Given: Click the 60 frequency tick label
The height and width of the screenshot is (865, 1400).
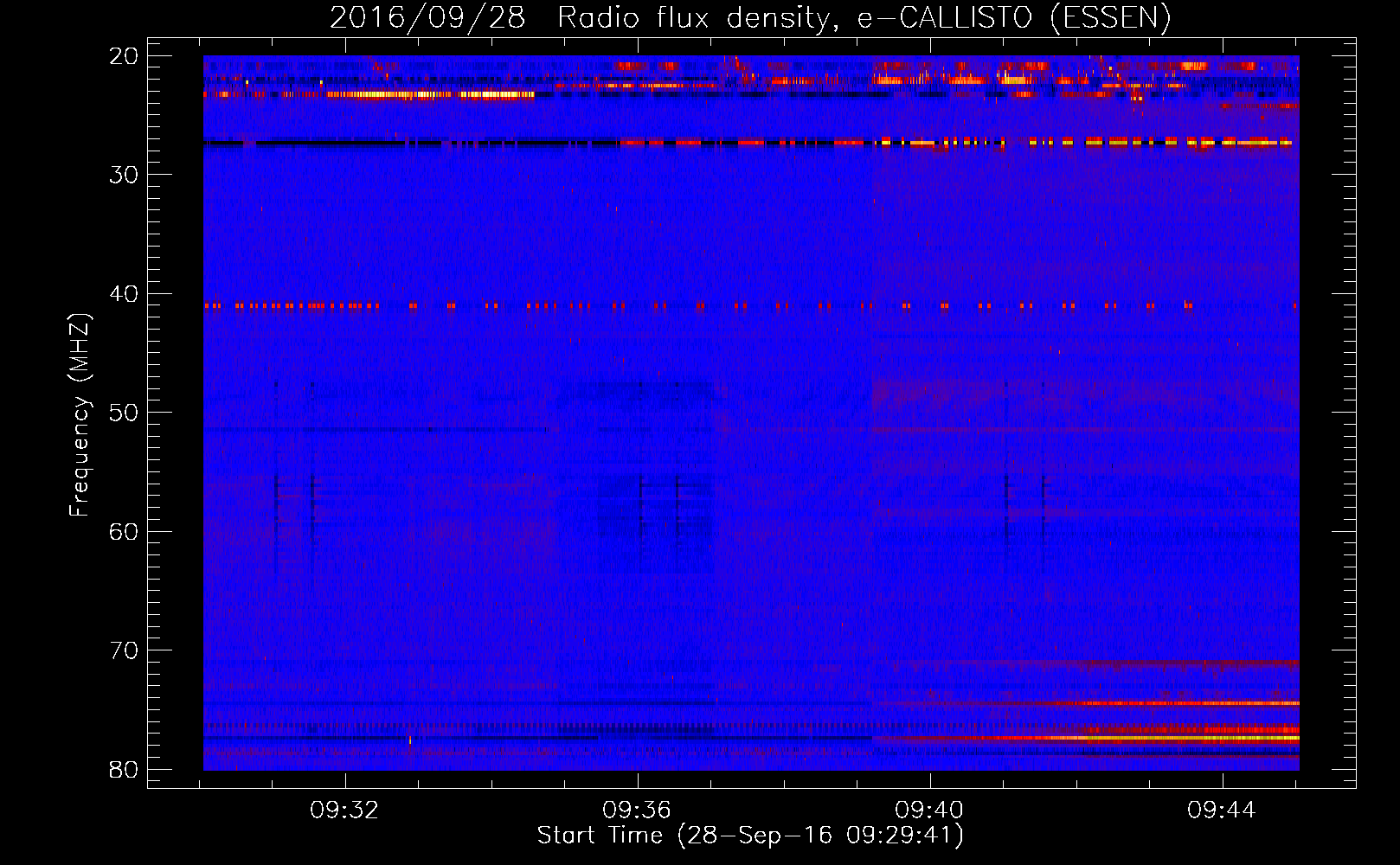Looking at the screenshot, I should [125, 532].
